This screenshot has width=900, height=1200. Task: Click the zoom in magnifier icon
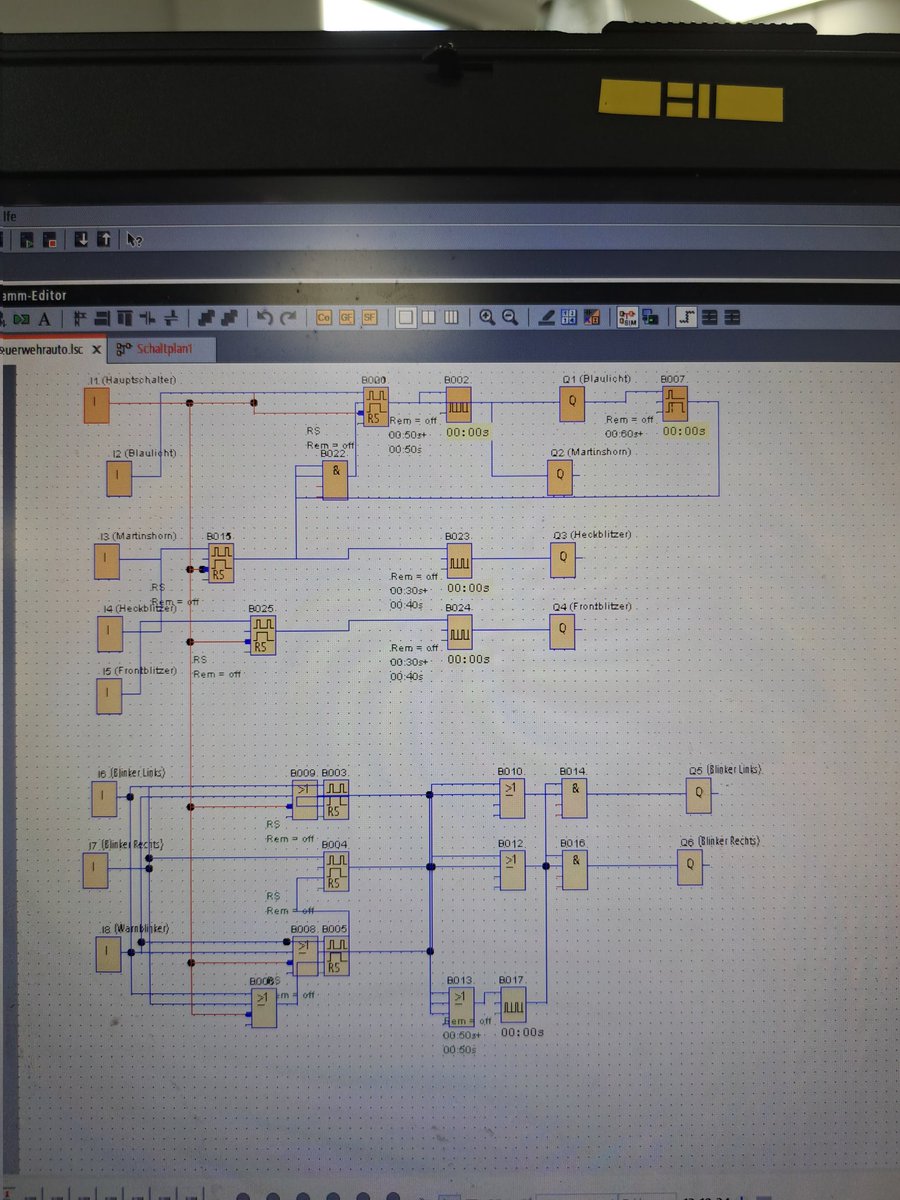tap(487, 317)
